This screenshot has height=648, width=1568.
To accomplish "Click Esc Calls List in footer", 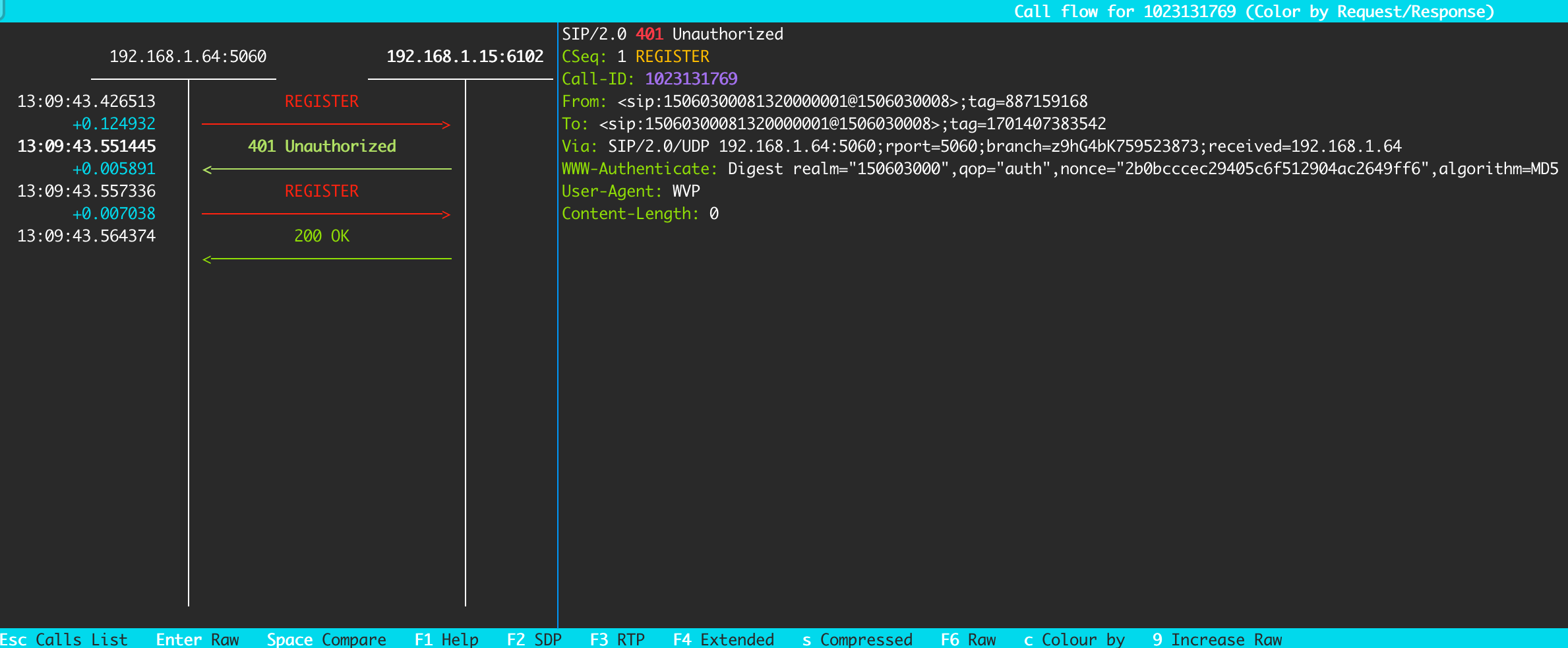I will pos(64,639).
